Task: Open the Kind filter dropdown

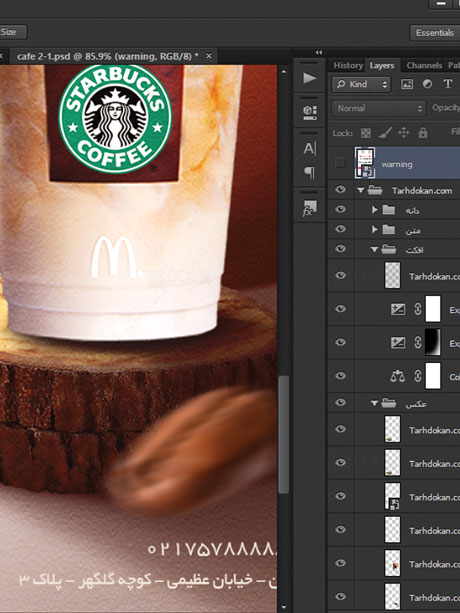Action: 361,84
